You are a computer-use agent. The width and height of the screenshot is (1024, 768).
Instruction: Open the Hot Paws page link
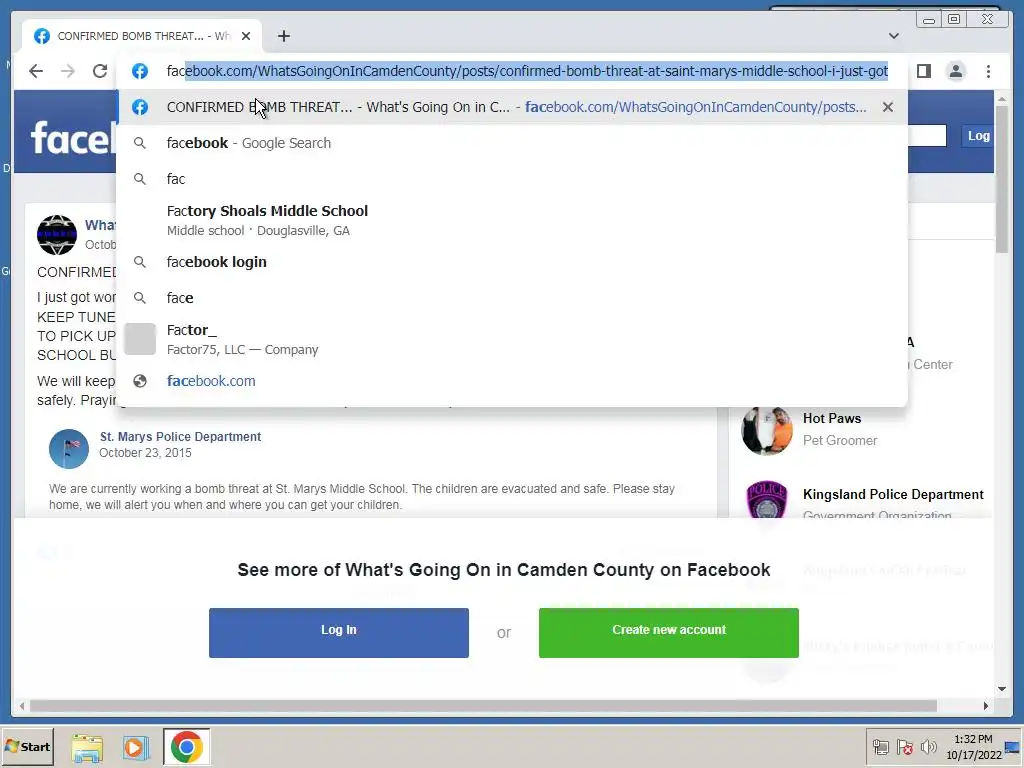tap(831, 419)
